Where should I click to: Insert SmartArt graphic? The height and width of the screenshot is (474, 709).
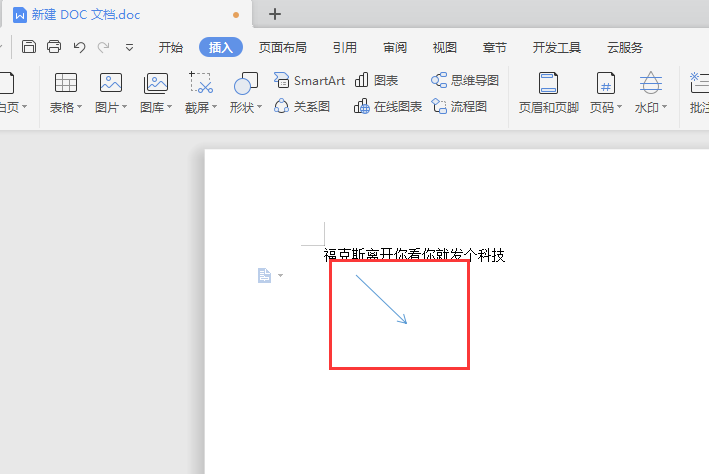(309, 81)
